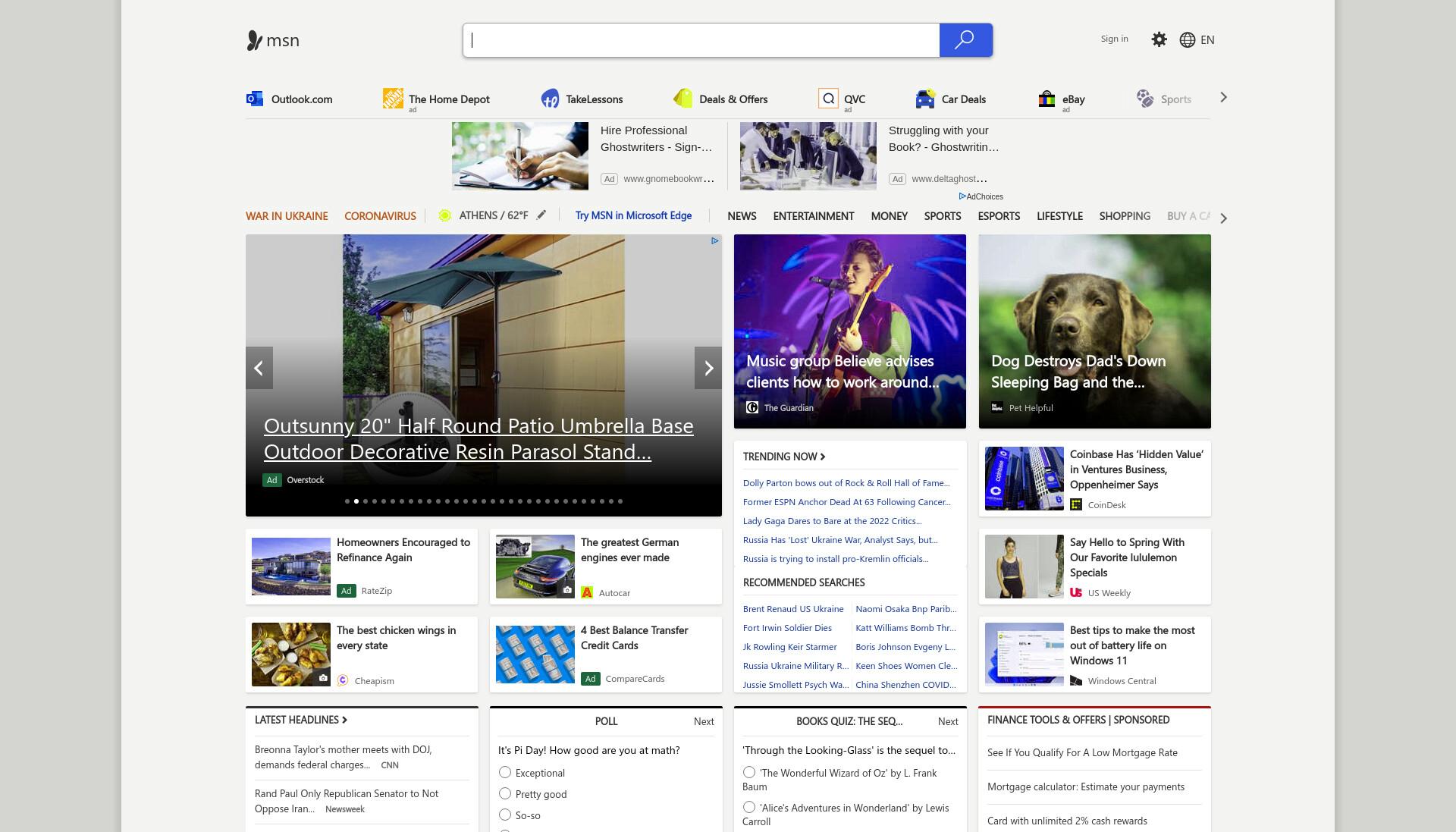Open Music group Believe story image
Image resolution: width=1456 pixels, height=832 pixels.
click(x=849, y=331)
